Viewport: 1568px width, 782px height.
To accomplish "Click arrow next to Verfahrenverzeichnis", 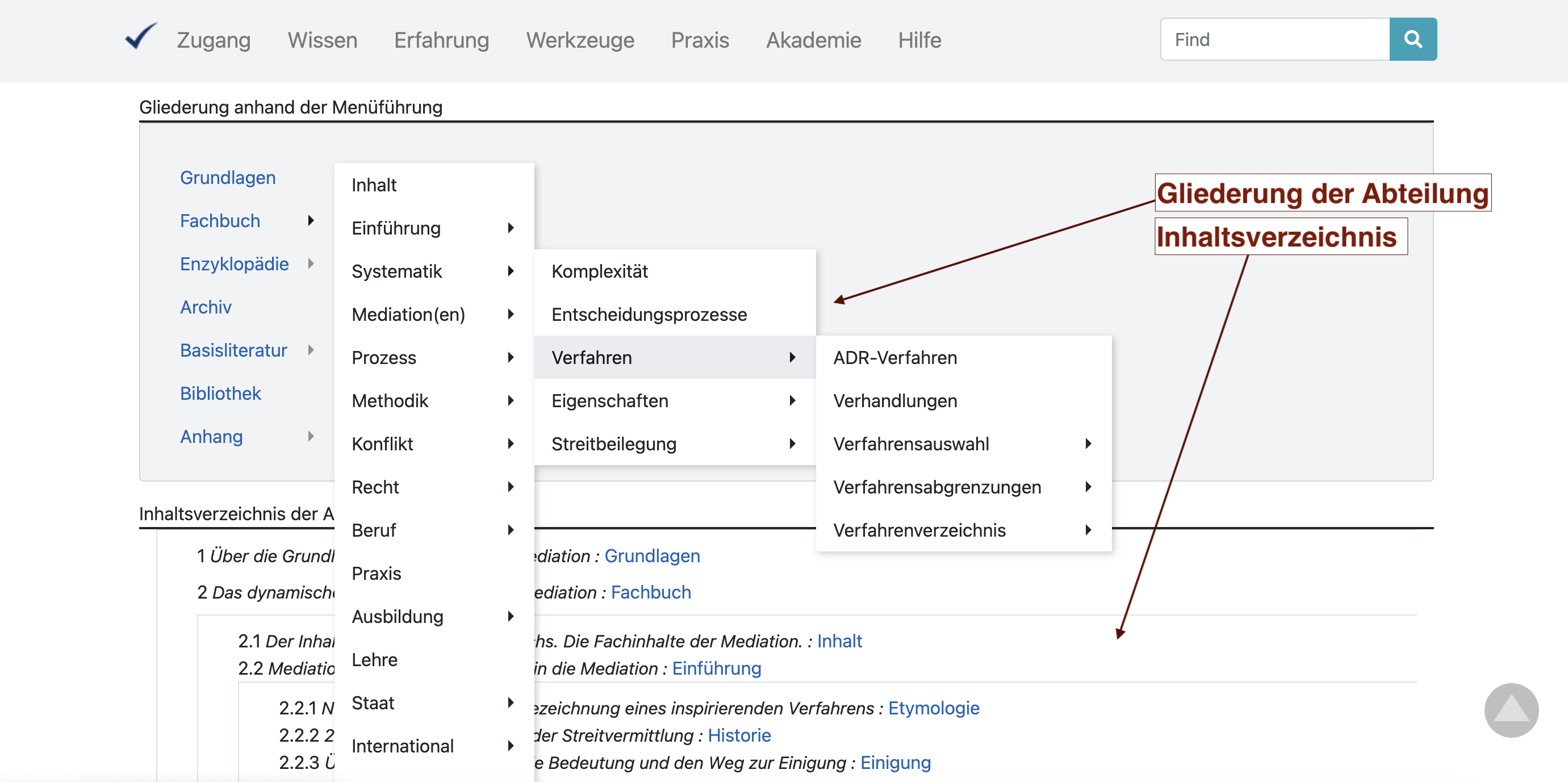I will 1088,530.
